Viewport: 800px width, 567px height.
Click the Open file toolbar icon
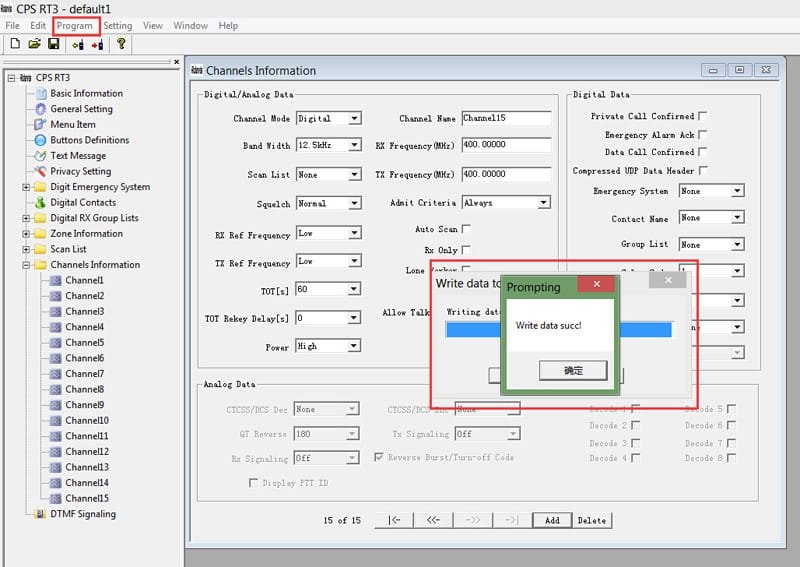(34, 44)
